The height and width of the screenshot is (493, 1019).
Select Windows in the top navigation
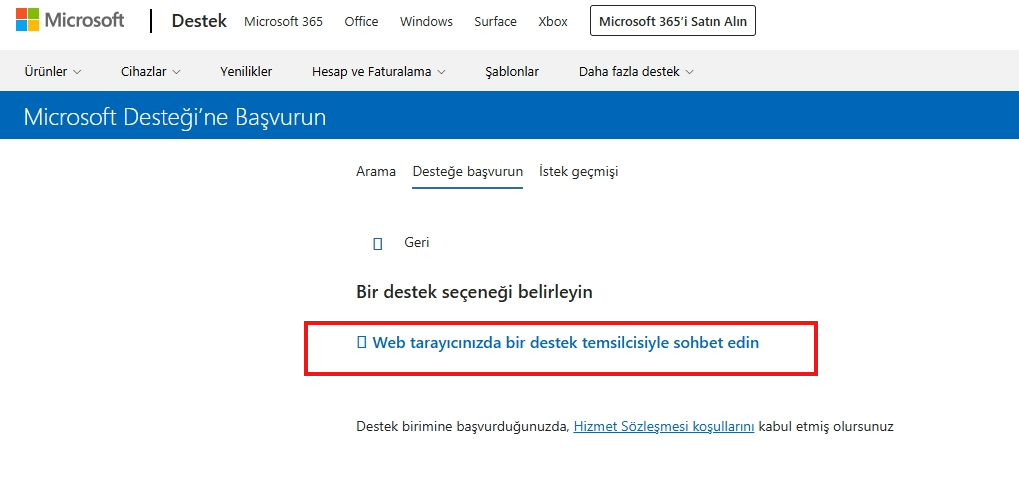click(426, 21)
